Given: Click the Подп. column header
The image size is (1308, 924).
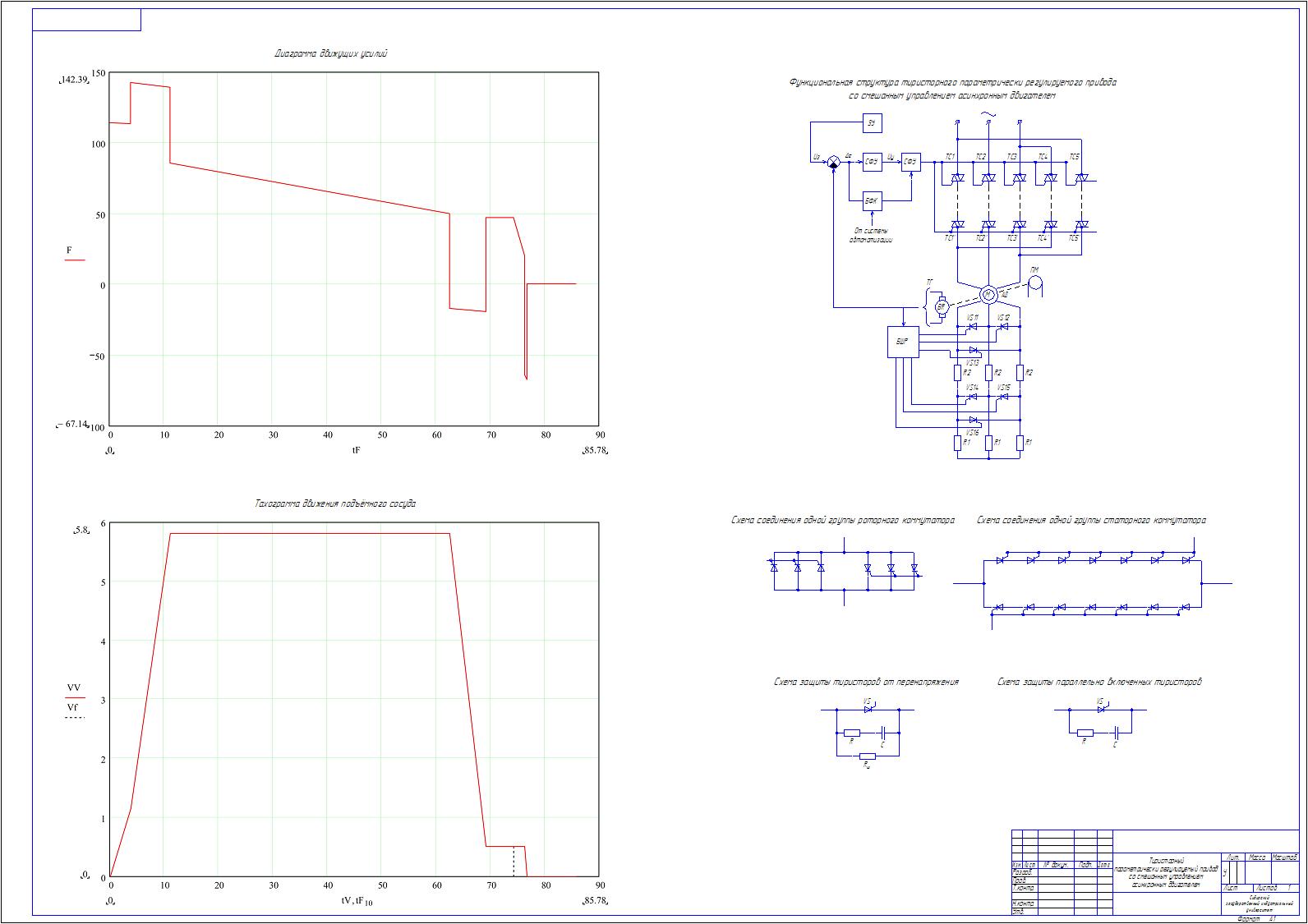Looking at the screenshot, I should coord(1086,865).
